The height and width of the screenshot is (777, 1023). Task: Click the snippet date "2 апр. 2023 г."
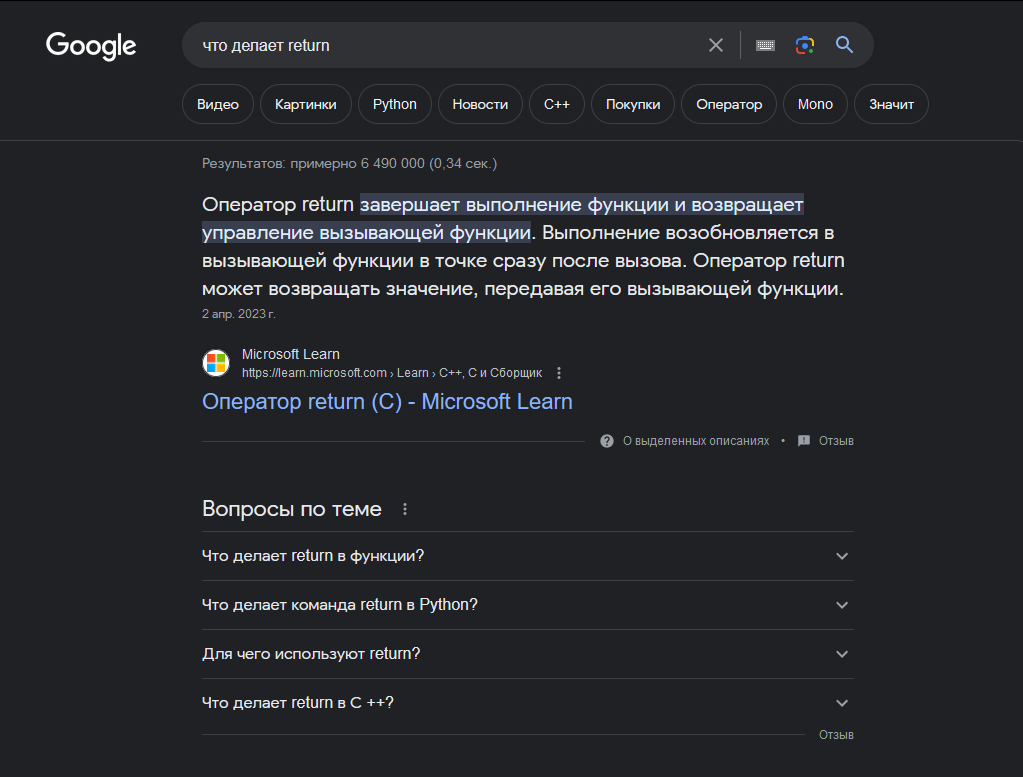coord(239,314)
